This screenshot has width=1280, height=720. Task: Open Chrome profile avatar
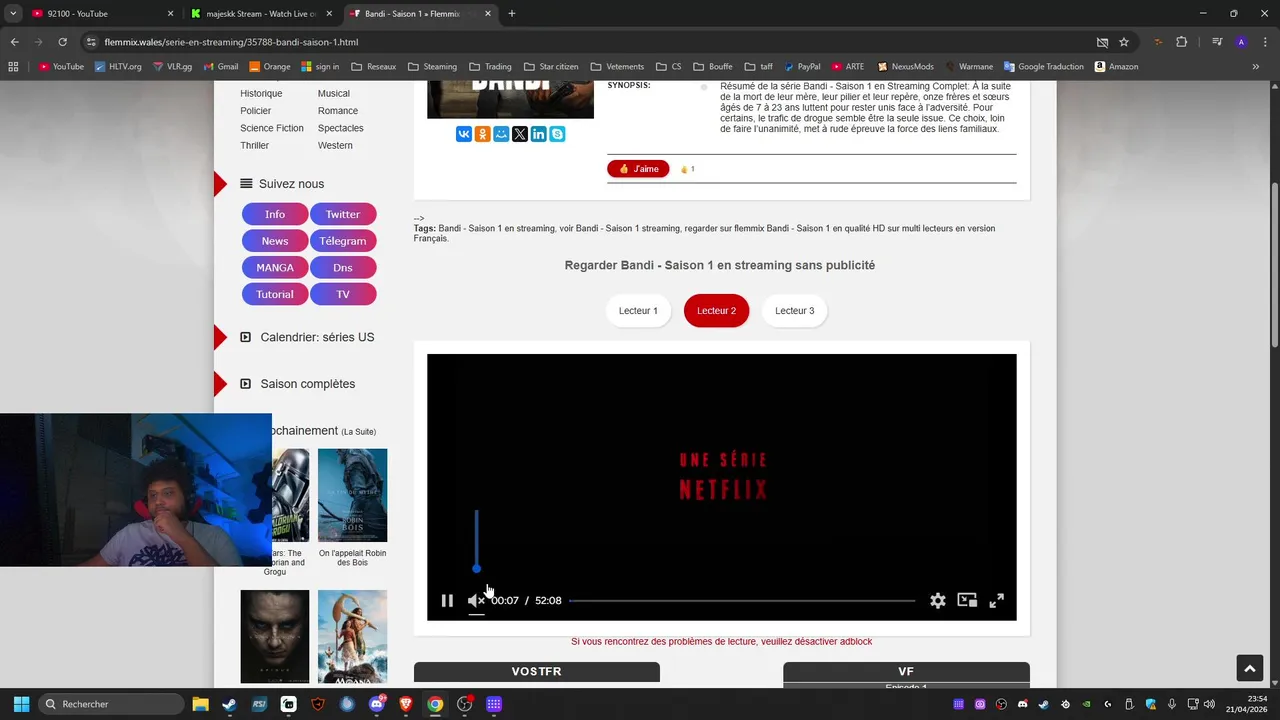tap(1241, 42)
